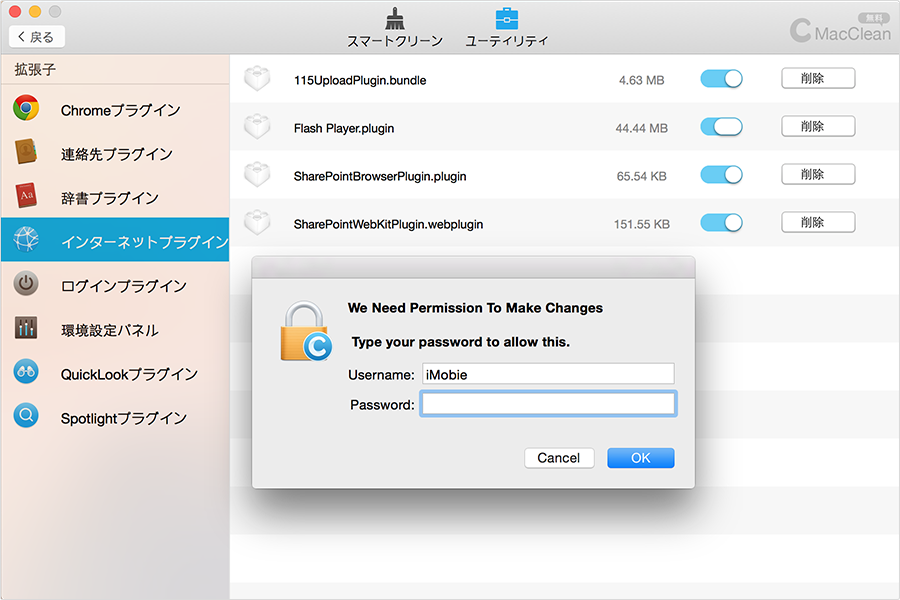Click the contacts plugin book icon

[x=26, y=152]
